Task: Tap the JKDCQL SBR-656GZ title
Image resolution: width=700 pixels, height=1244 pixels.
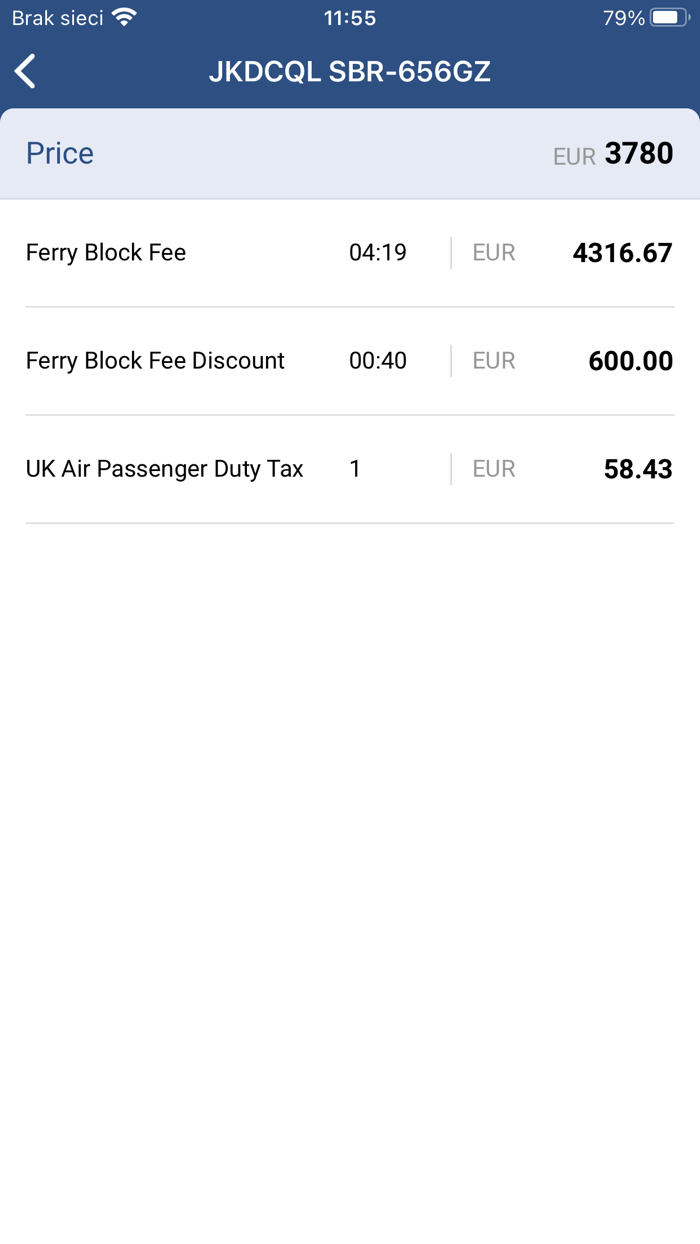Action: (x=350, y=72)
